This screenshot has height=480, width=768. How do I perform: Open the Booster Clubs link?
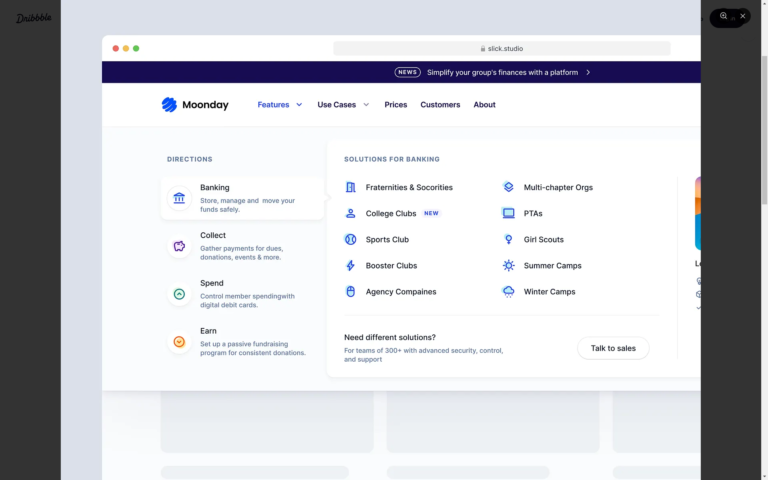click(391, 265)
